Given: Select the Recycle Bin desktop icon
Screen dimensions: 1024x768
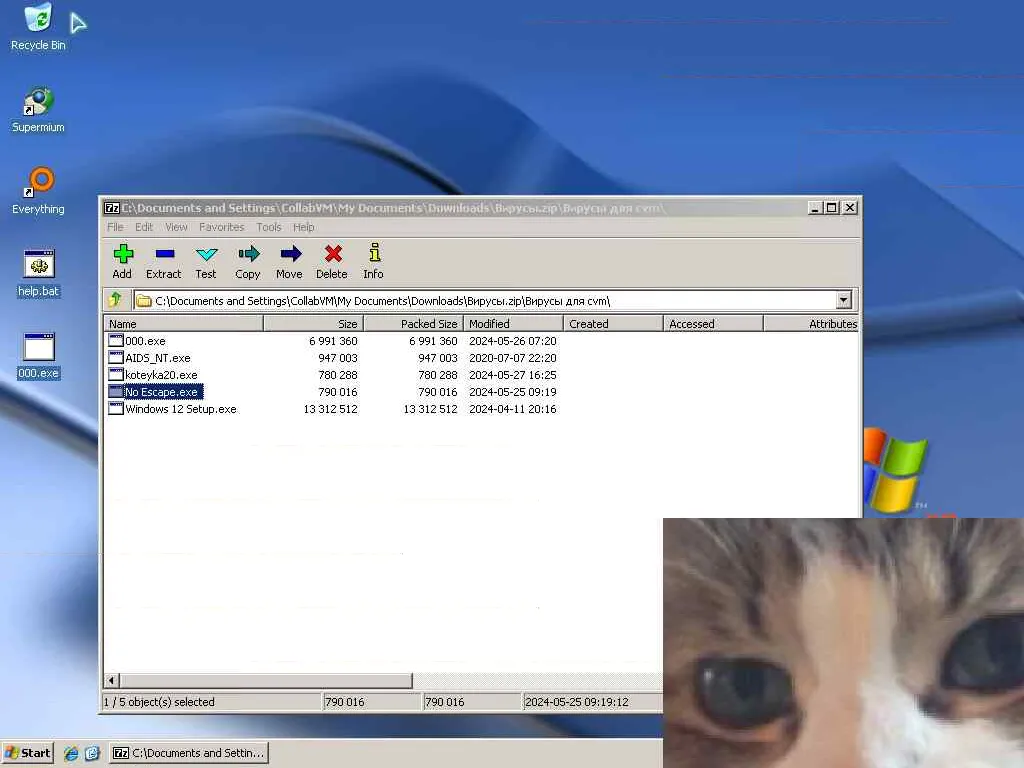Looking at the screenshot, I should point(38,27).
